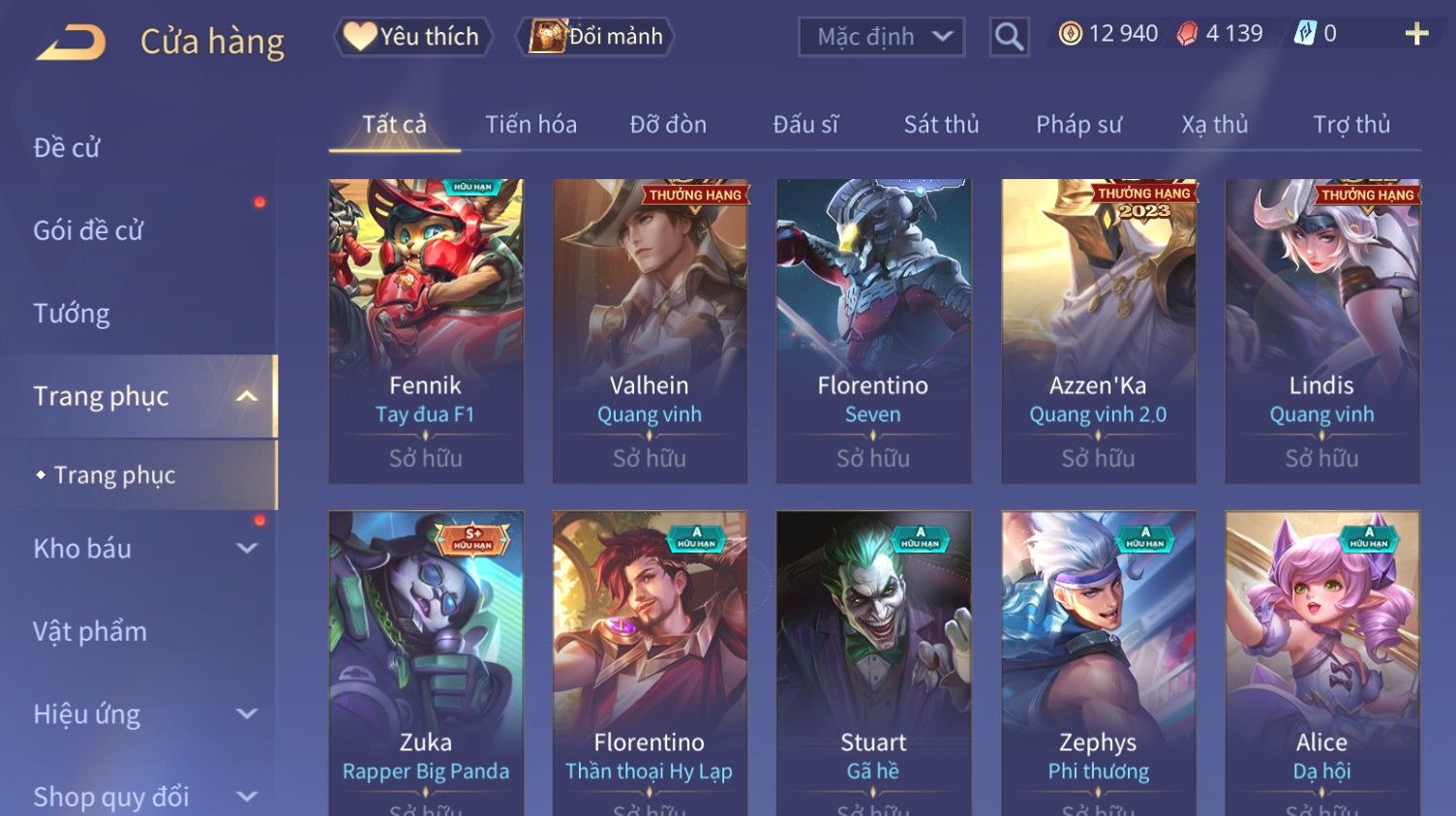This screenshot has height=816, width=1456.
Task: Switch to the Sát thủ tab
Action: pyautogui.click(x=941, y=124)
